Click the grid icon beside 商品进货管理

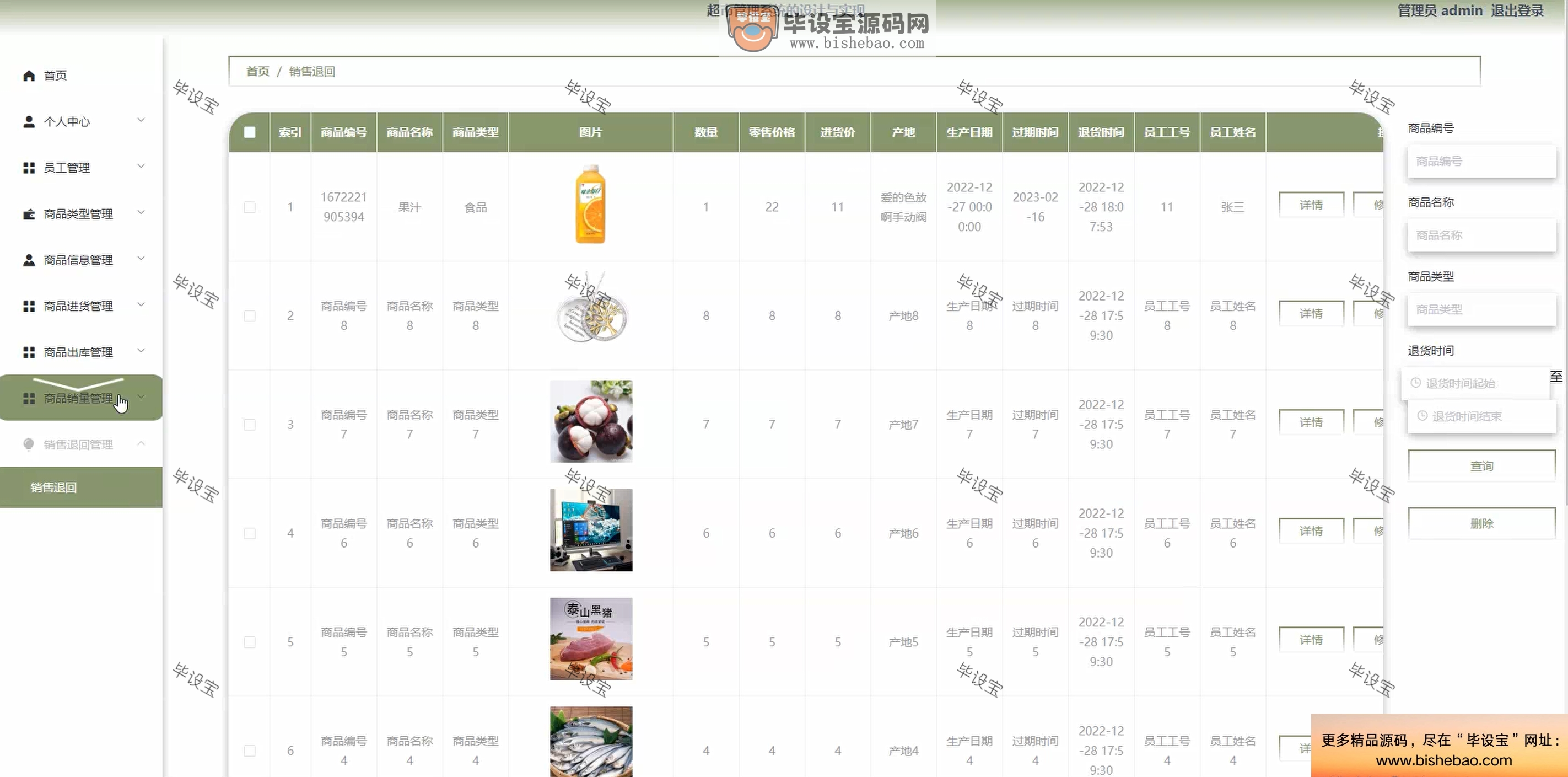click(x=29, y=306)
